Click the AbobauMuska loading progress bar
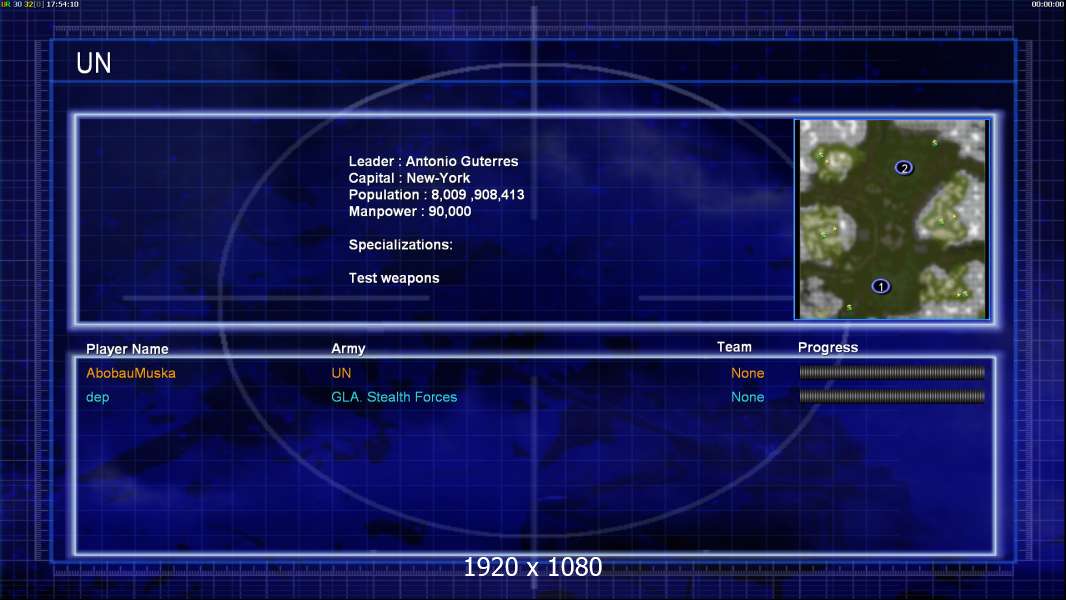The height and width of the screenshot is (600, 1066). coord(892,372)
